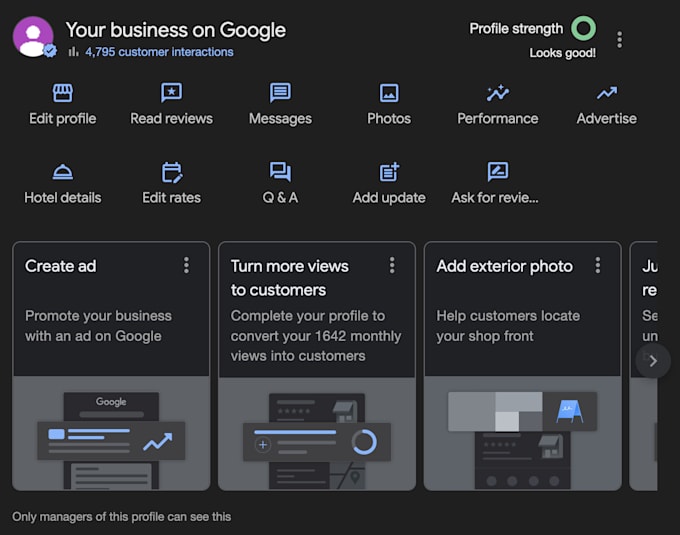Click the Photos label
The image size is (680, 535).
click(x=389, y=118)
